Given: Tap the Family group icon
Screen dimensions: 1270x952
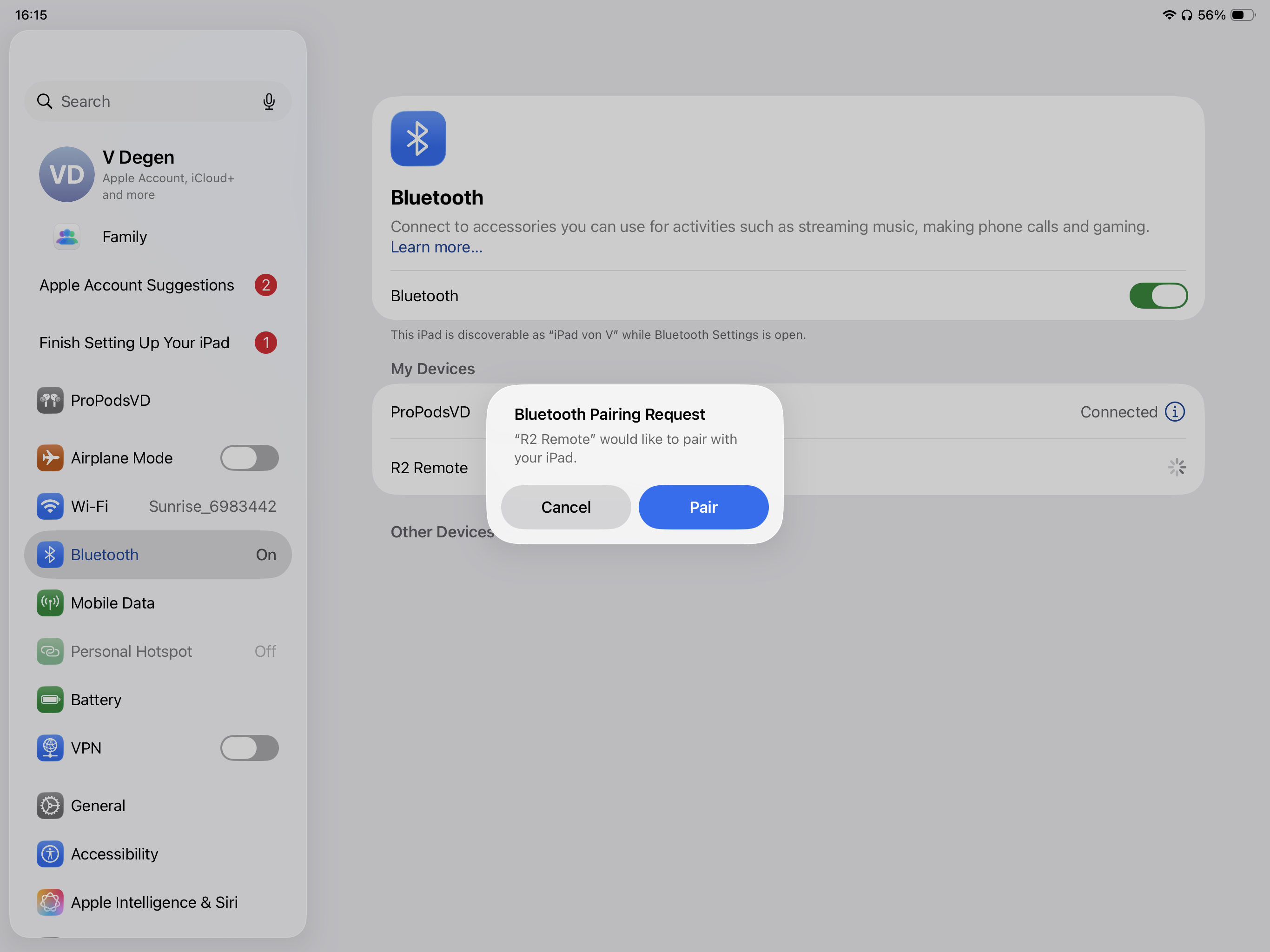Looking at the screenshot, I should (66, 237).
